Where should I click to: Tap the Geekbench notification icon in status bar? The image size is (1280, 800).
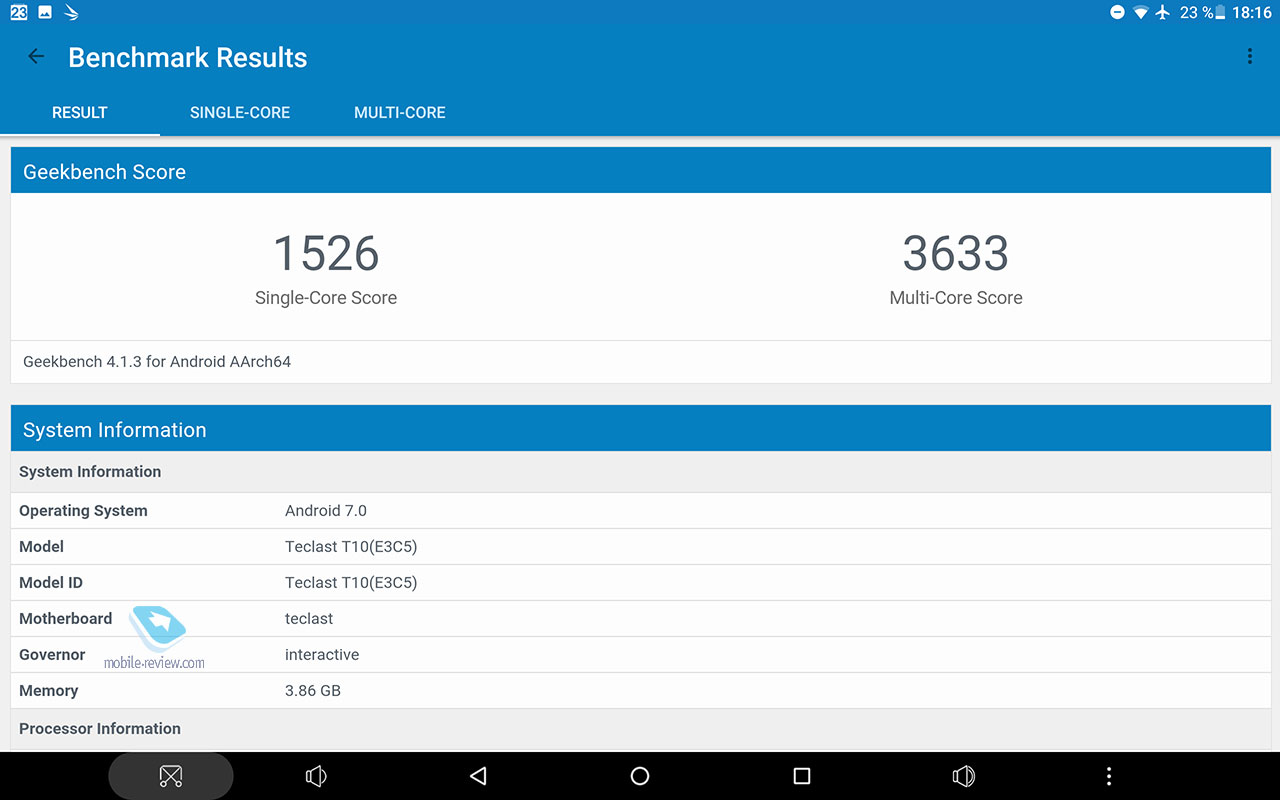tap(71, 13)
